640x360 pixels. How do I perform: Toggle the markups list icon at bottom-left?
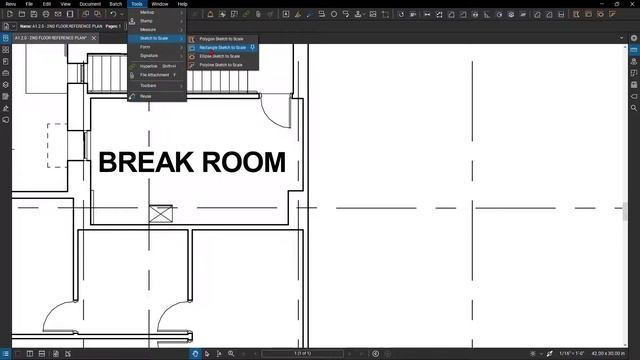(5, 354)
